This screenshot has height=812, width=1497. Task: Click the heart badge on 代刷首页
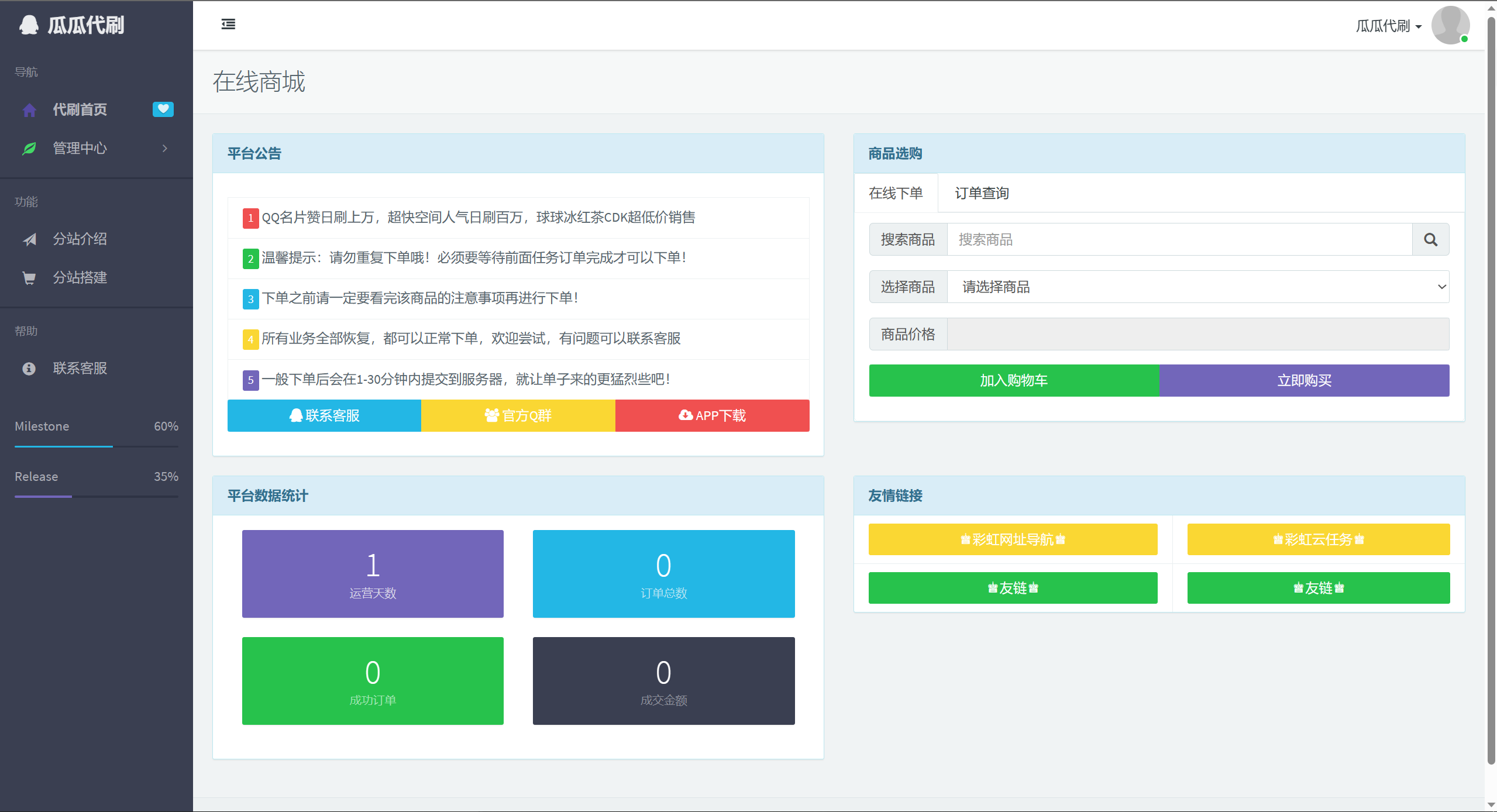coord(163,109)
